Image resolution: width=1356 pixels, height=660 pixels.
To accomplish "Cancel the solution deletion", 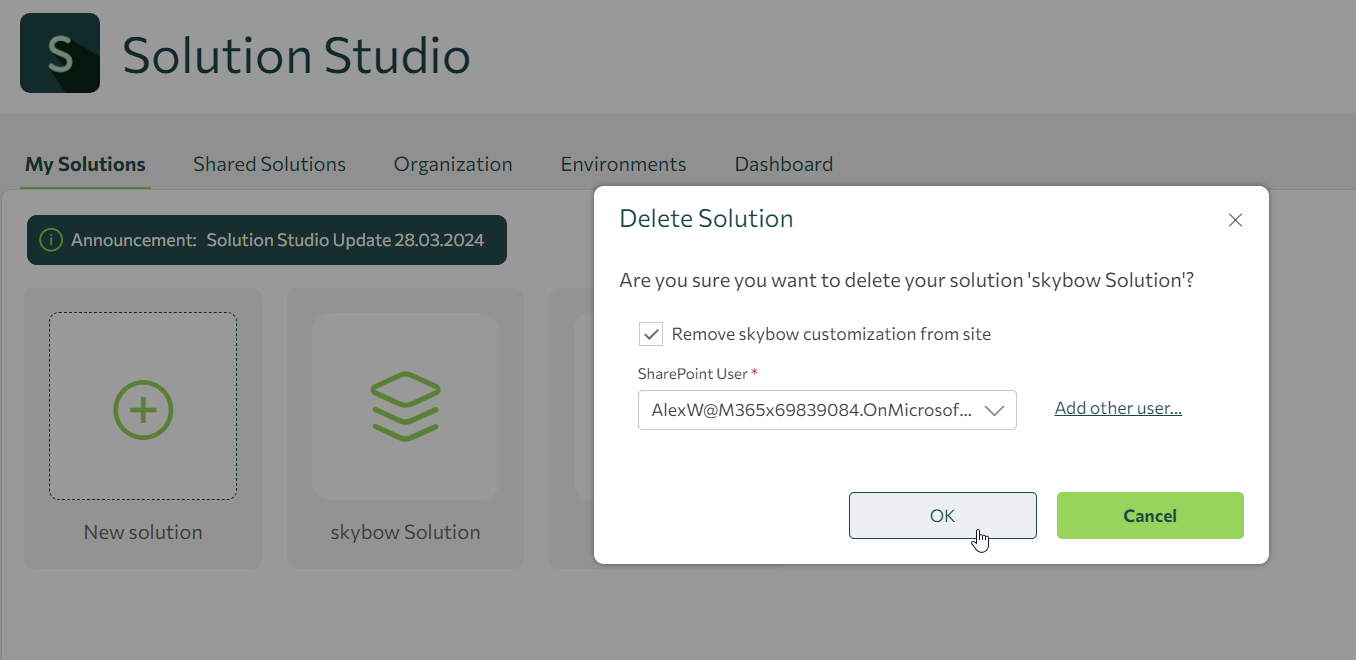I will pyautogui.click(x=1150, y=515).
